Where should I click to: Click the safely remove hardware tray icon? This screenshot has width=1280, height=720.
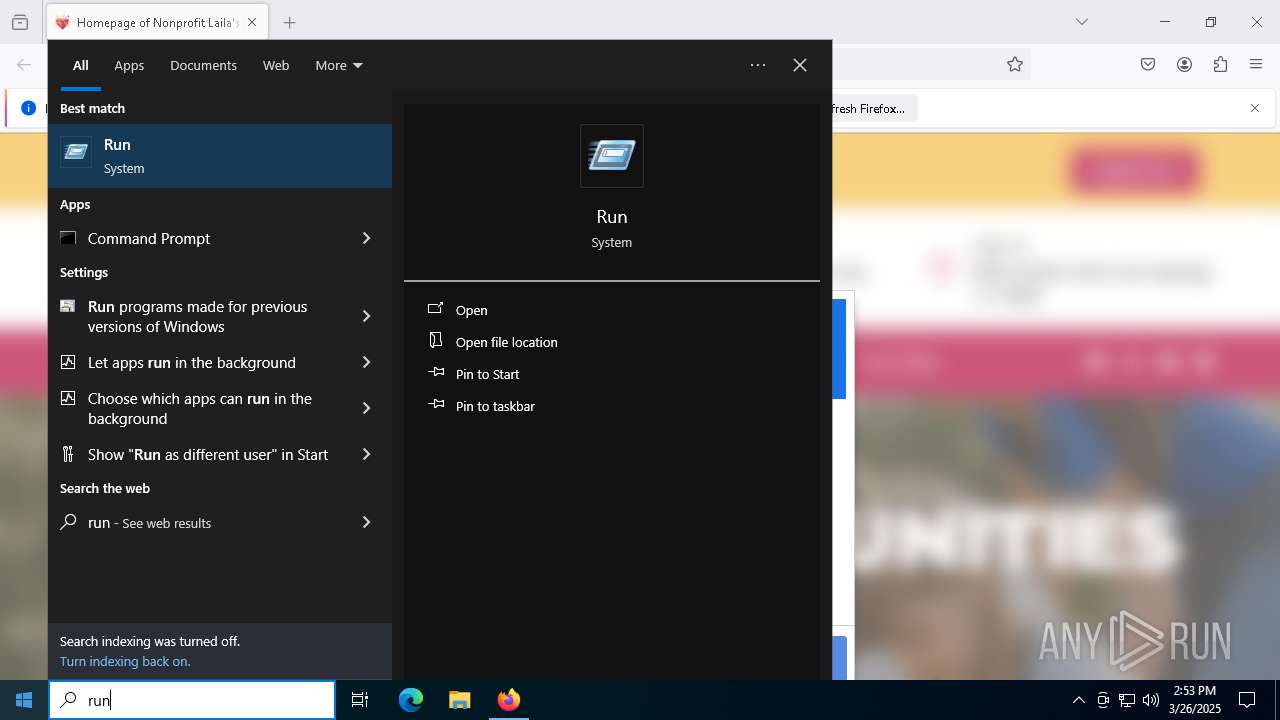(1103, 700)
